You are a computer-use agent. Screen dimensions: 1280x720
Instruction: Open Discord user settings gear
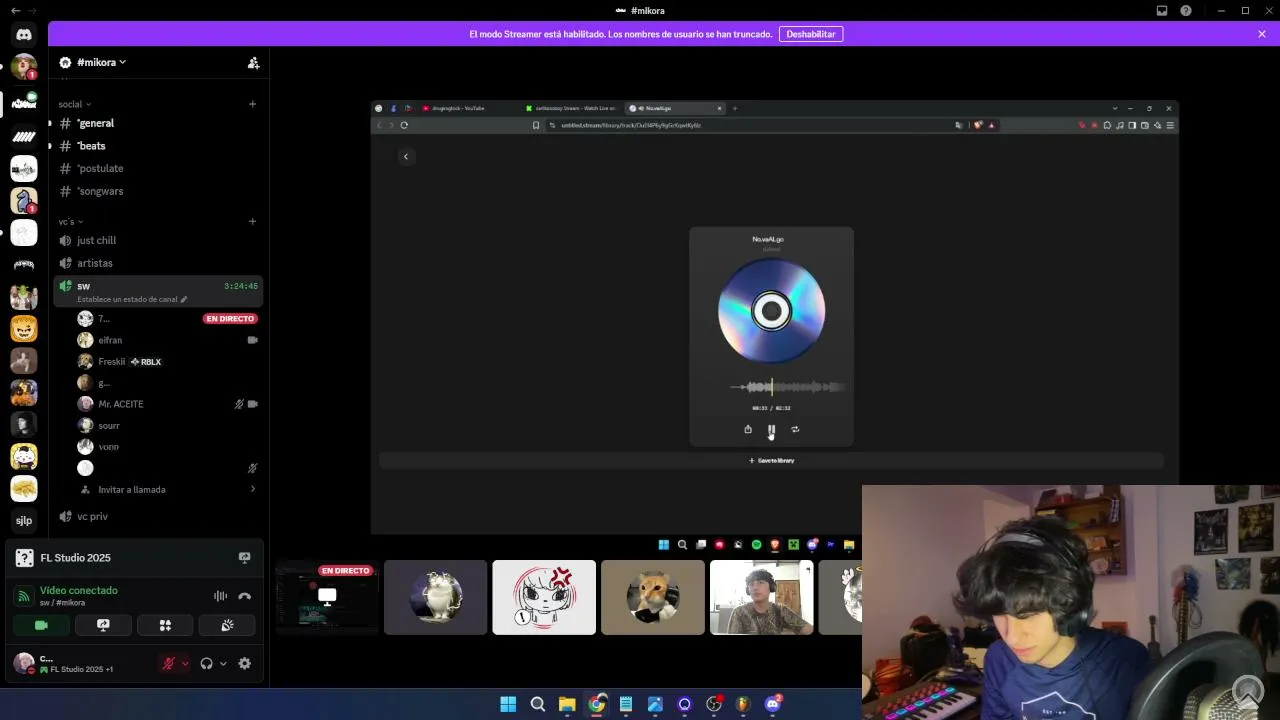point(244,663)
